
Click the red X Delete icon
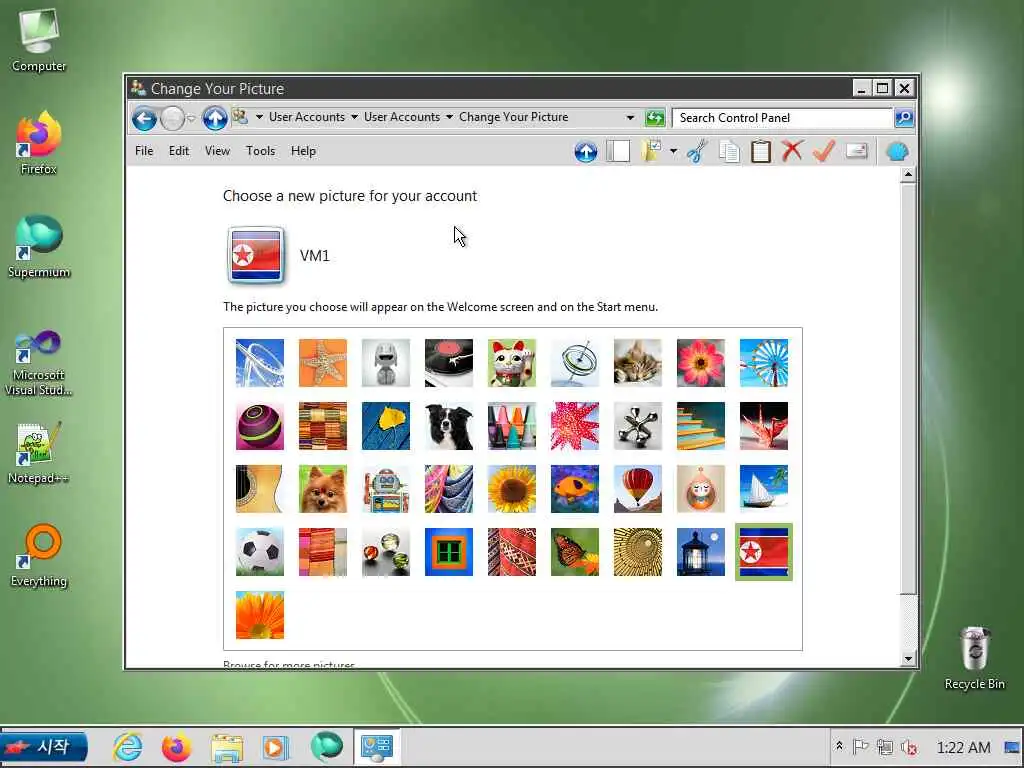(x=792, y=151)
